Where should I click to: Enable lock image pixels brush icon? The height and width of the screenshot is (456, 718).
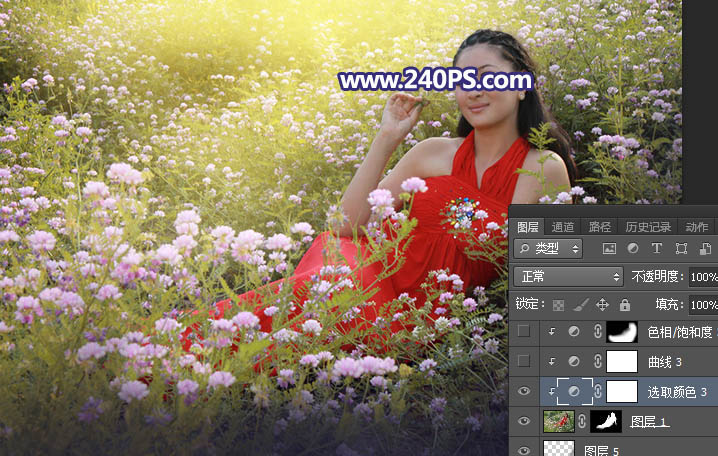[579, 304]
